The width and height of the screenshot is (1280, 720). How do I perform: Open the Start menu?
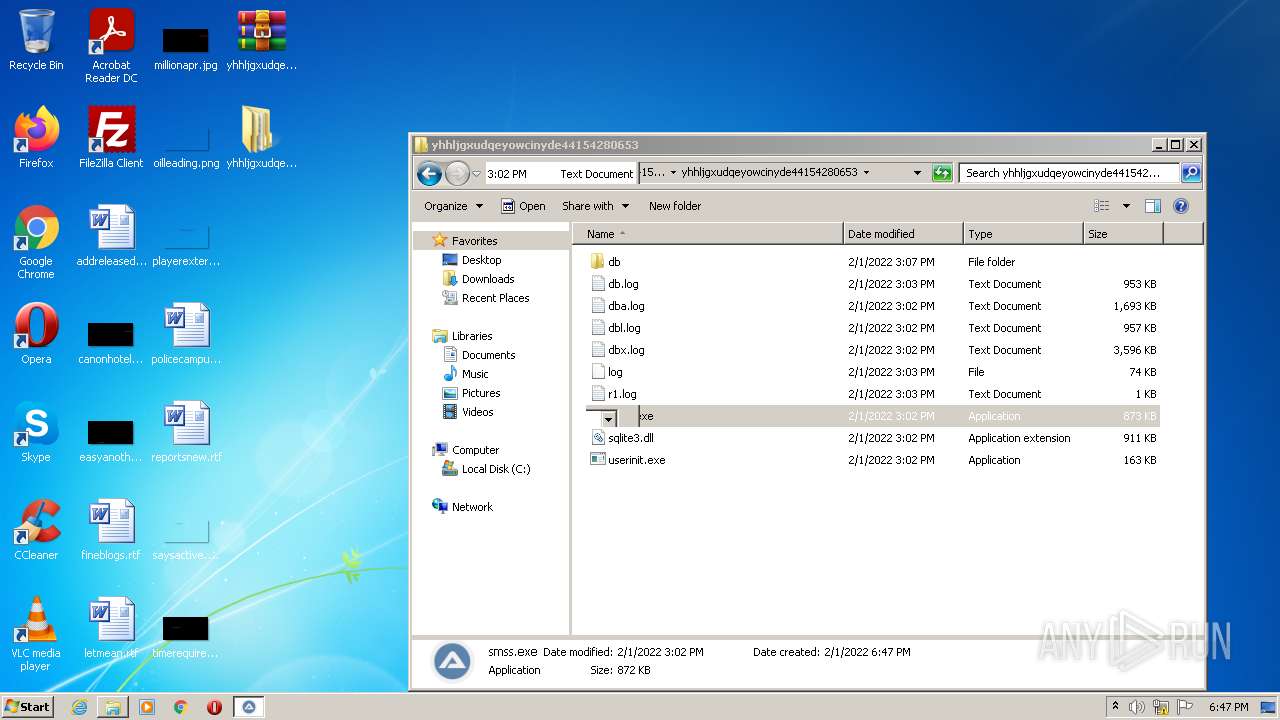[x=28, y=707]
